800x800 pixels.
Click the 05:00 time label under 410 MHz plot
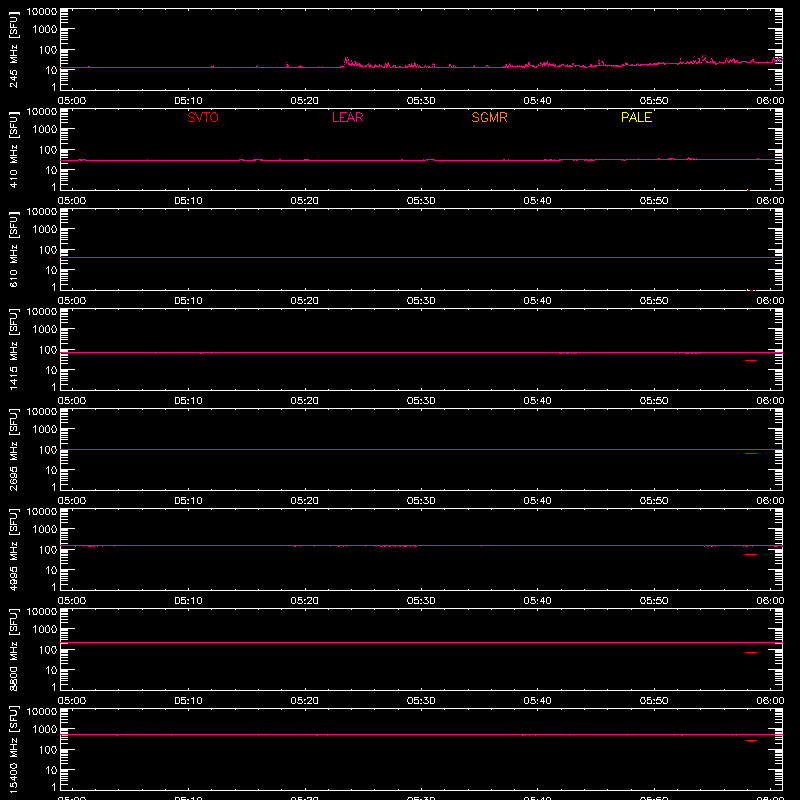[72, 201]
